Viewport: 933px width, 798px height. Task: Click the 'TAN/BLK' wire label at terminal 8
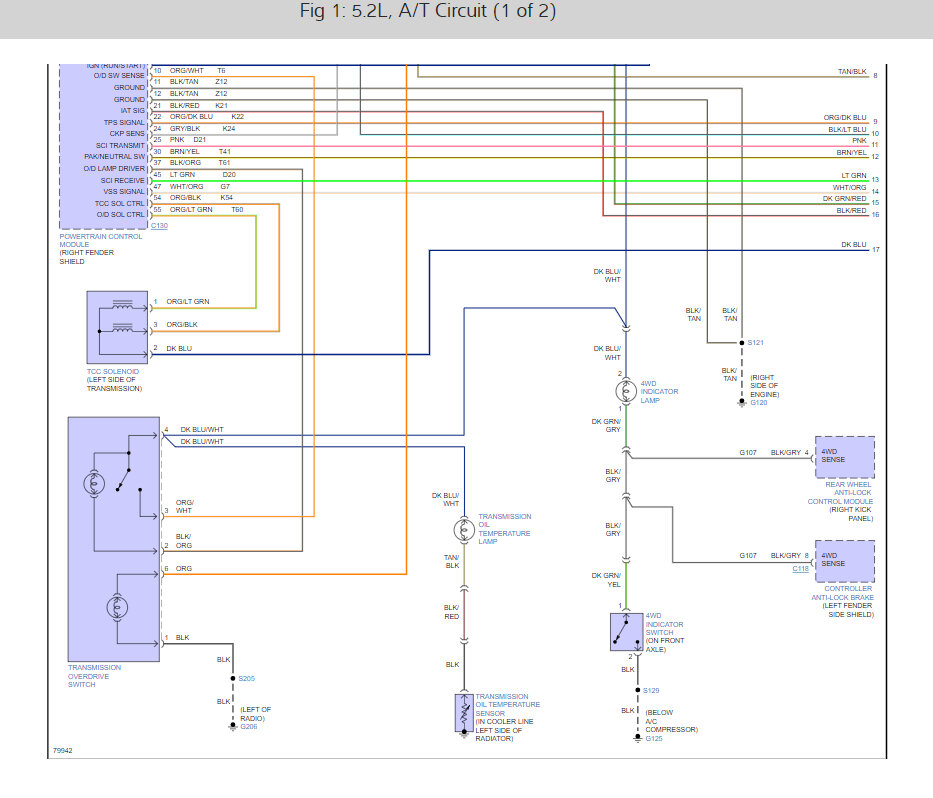[852, 71]
